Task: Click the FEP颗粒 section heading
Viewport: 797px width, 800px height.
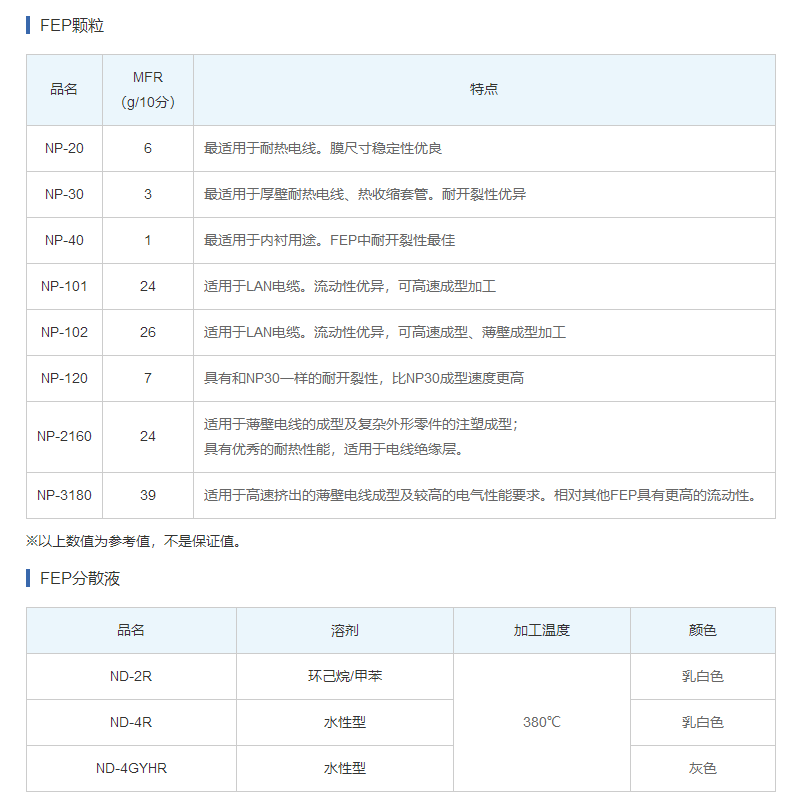Action: pos(72,25)
